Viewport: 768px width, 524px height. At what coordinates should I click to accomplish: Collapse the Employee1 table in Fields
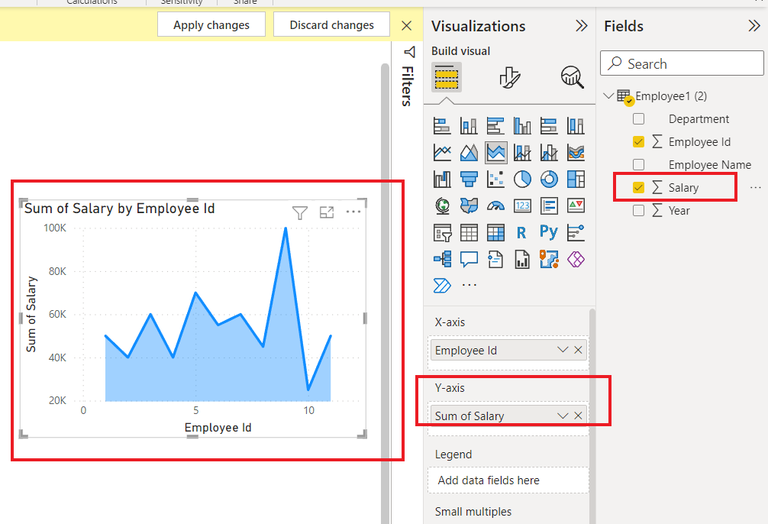pyautogui.click(x=609, y=96)
